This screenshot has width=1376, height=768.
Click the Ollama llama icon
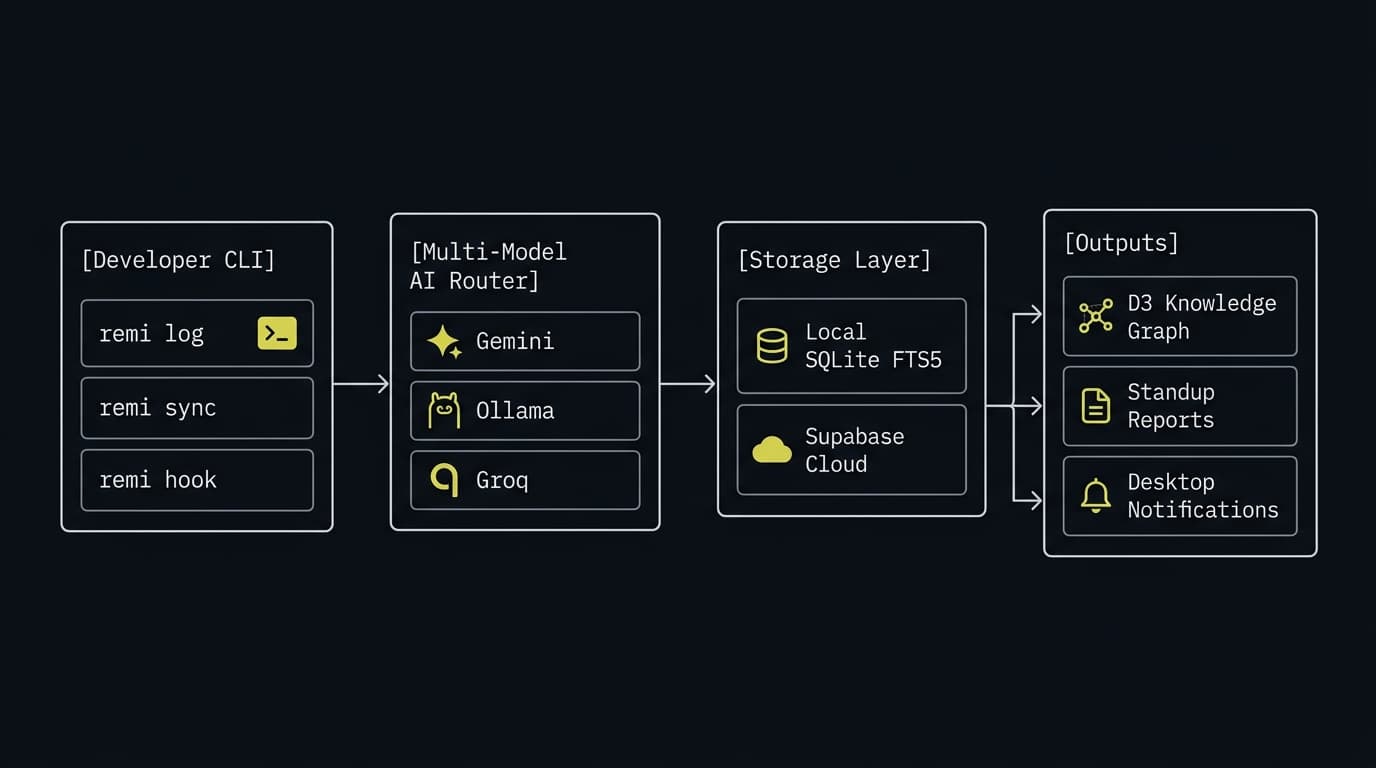pos(444,410)
